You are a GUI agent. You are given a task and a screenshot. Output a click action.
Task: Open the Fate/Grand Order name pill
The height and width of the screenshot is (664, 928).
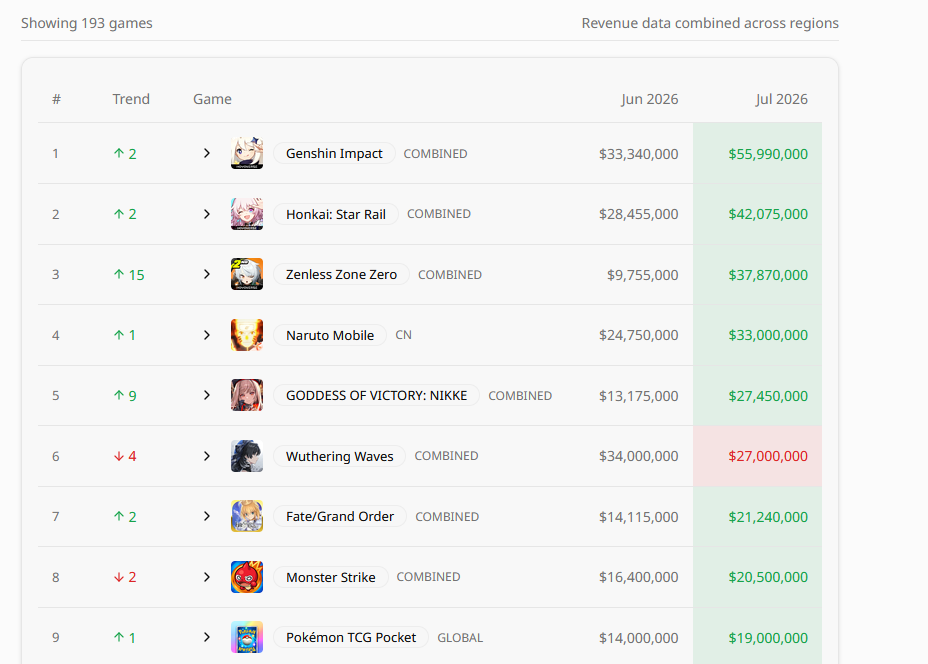click(x=340, y=516)
